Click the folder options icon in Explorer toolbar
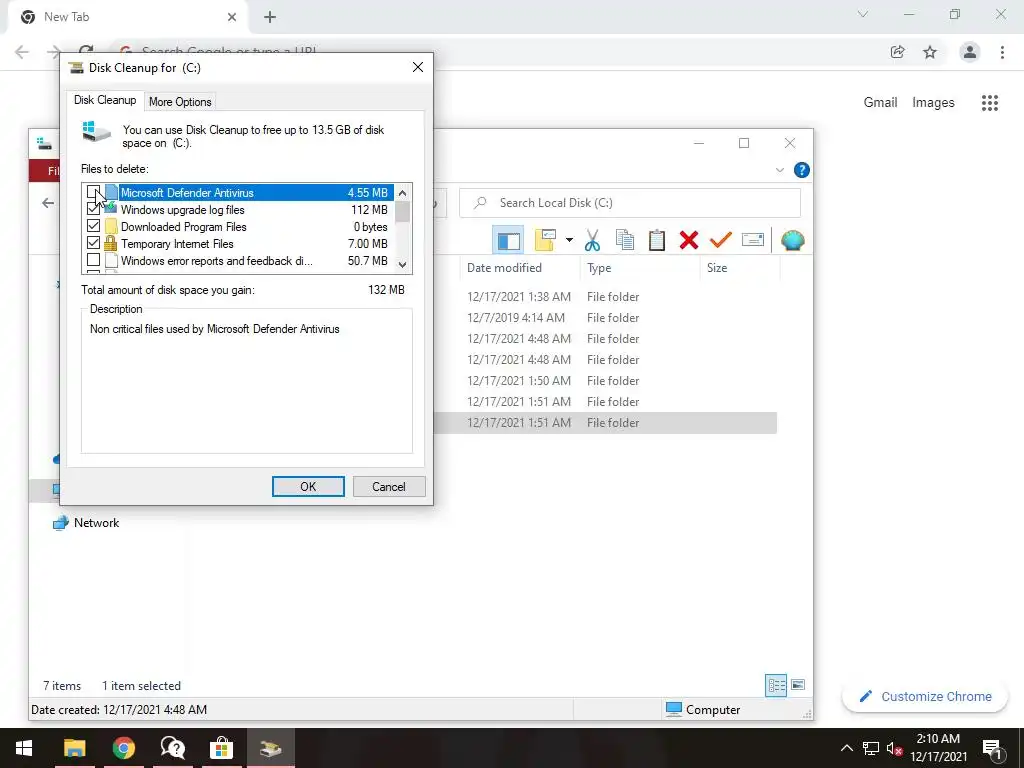The width and height of the screenshot is (1024, 768). 545,240
